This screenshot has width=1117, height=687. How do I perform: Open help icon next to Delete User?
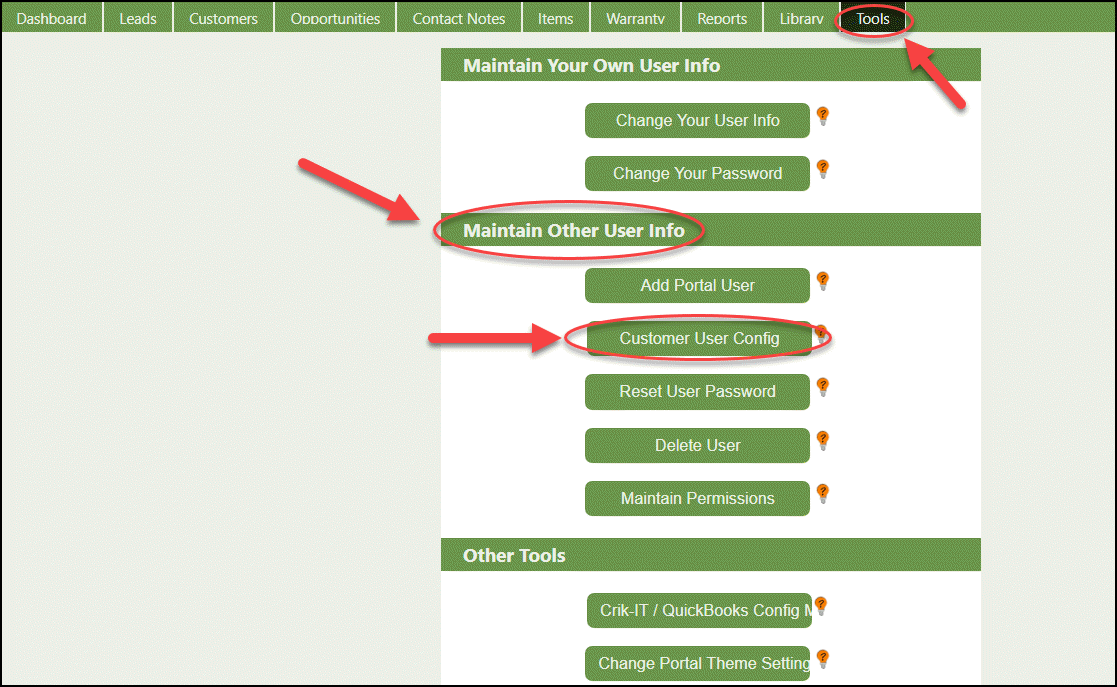[x=823, y=441]
